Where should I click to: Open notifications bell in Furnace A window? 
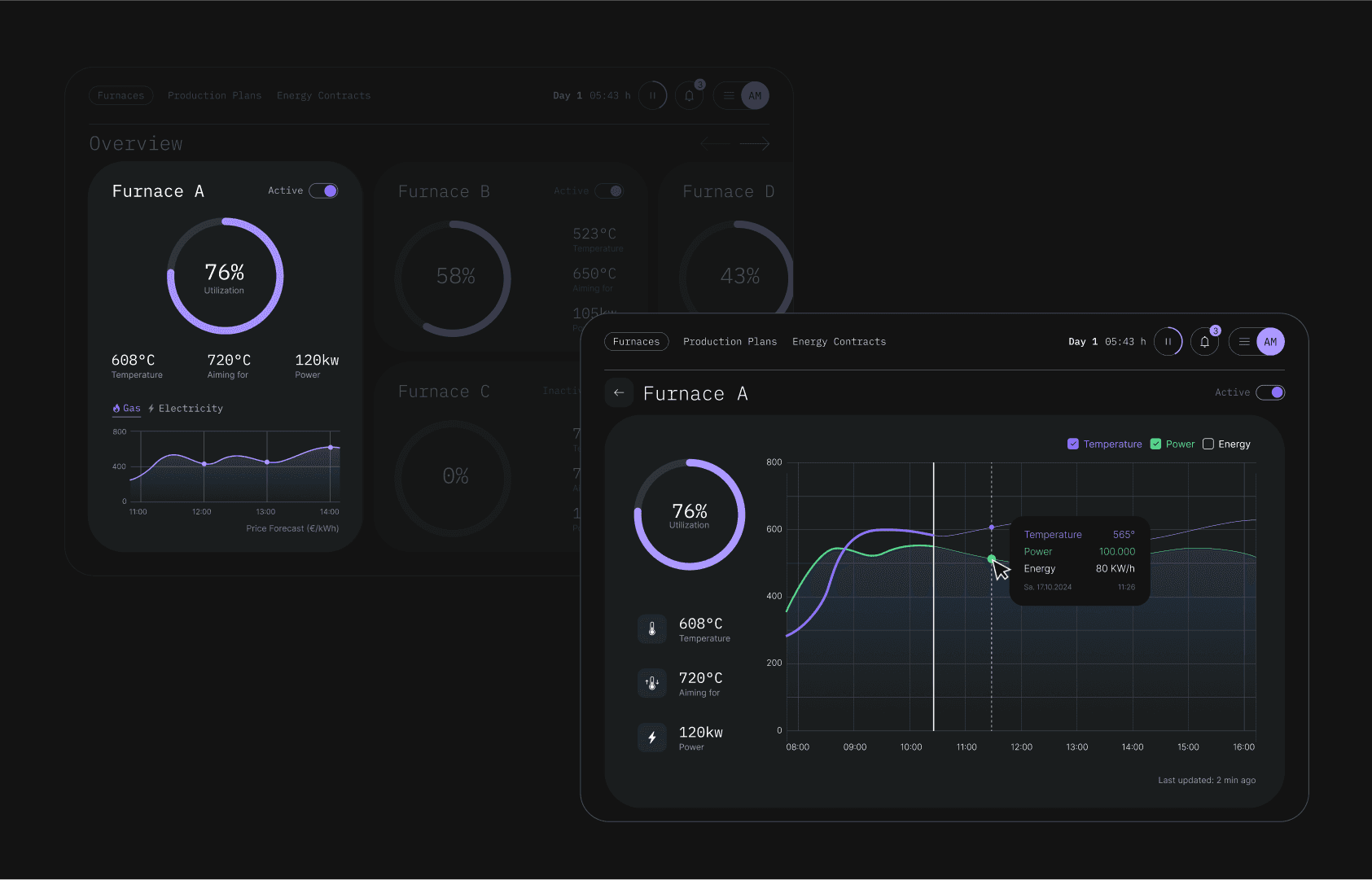click(1204, 342)
